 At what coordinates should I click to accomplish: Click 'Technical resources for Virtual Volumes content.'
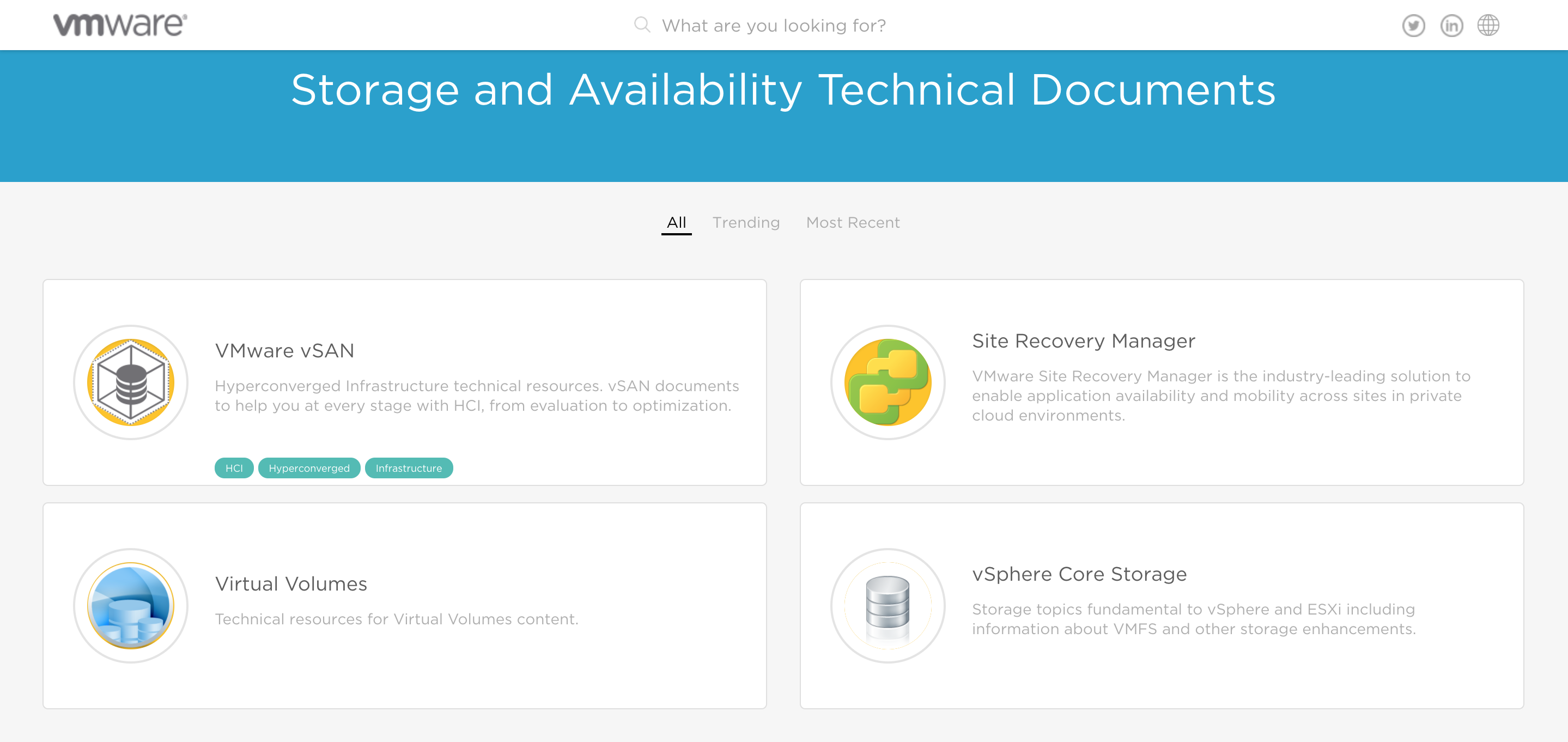tap(397, 619)
